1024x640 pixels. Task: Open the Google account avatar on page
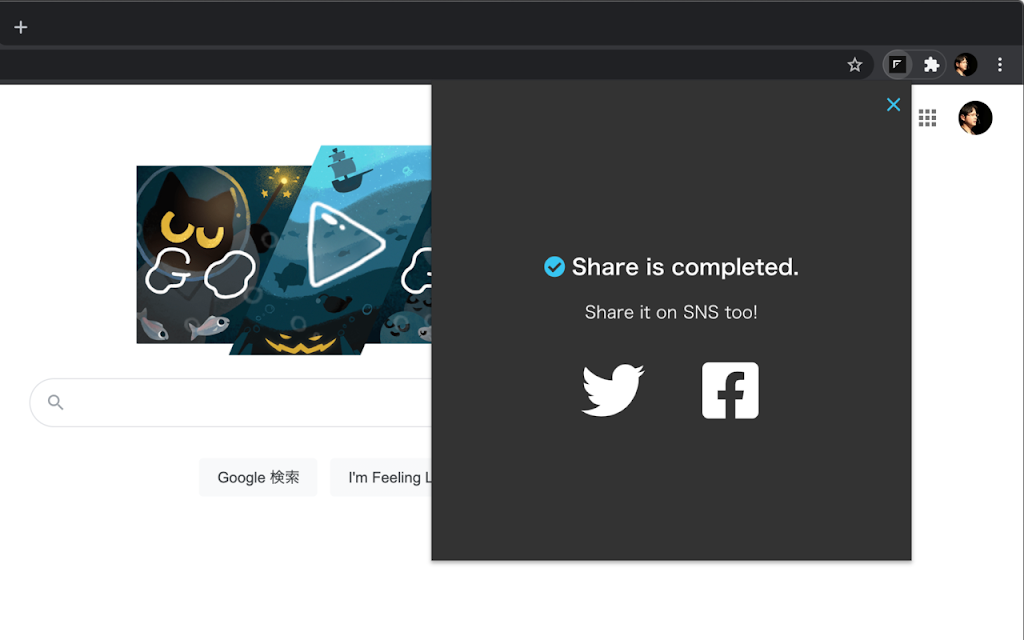[x=975, y=118]
